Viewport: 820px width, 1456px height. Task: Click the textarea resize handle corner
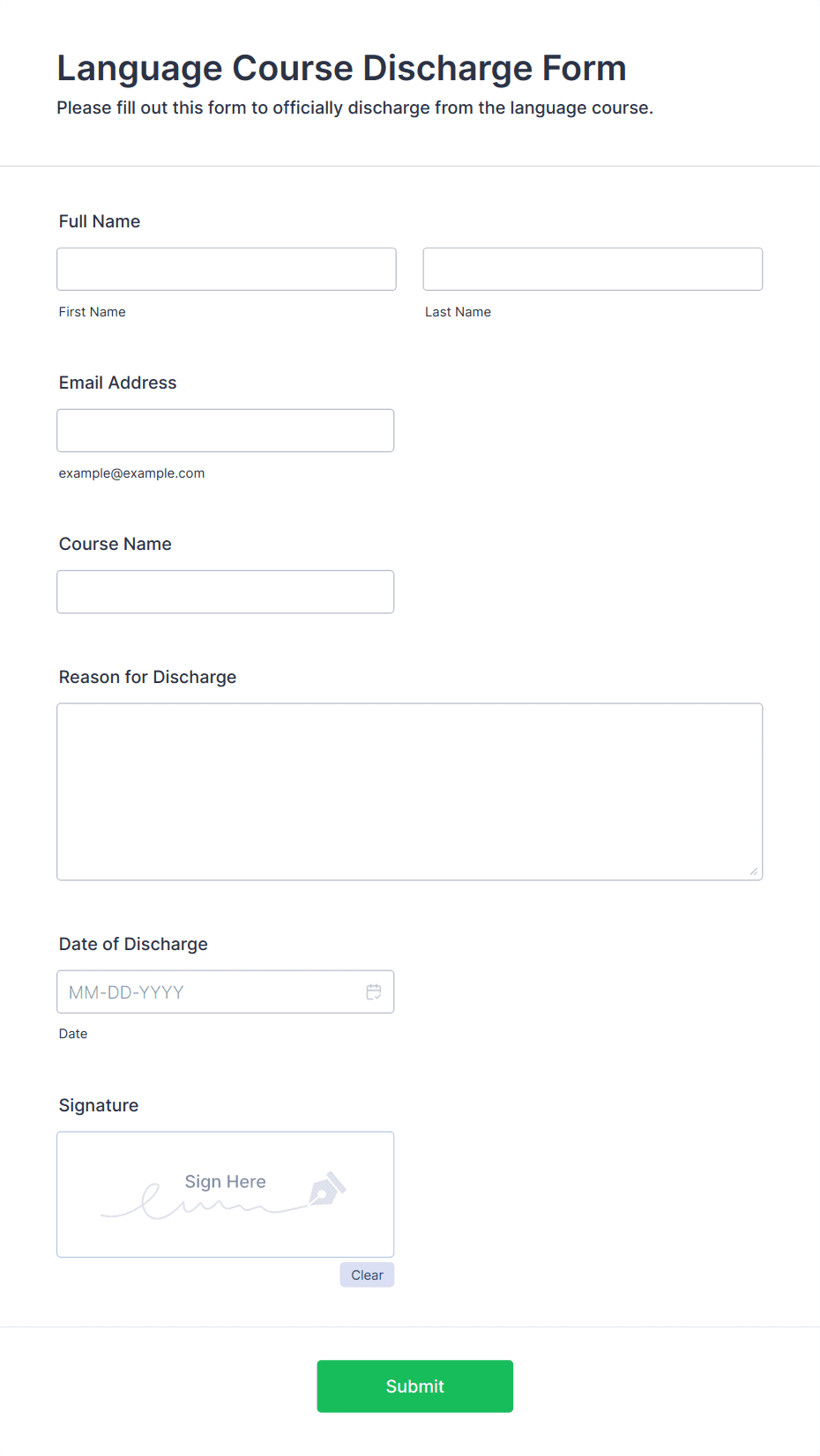click(x=754, y=872)
